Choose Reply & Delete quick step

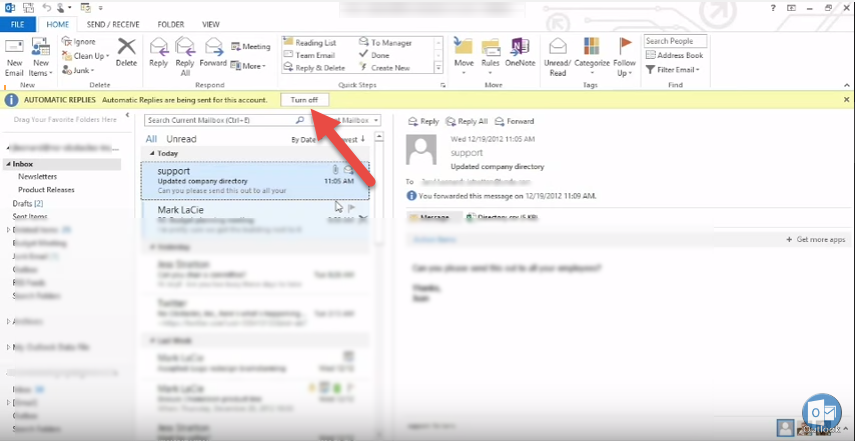click(x=315, y=68)
